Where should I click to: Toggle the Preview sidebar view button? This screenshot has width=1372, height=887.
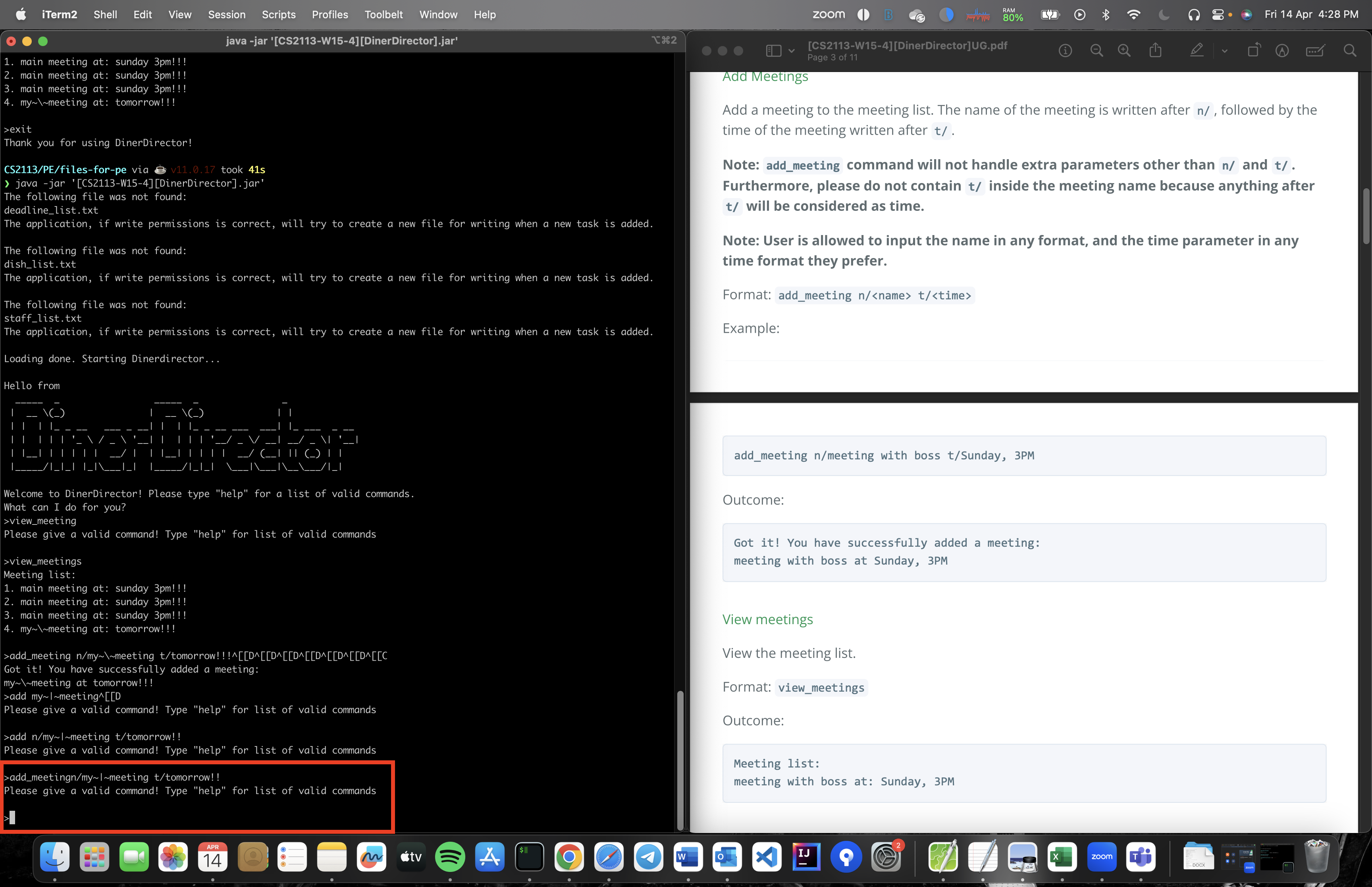[x=773, y=51]
